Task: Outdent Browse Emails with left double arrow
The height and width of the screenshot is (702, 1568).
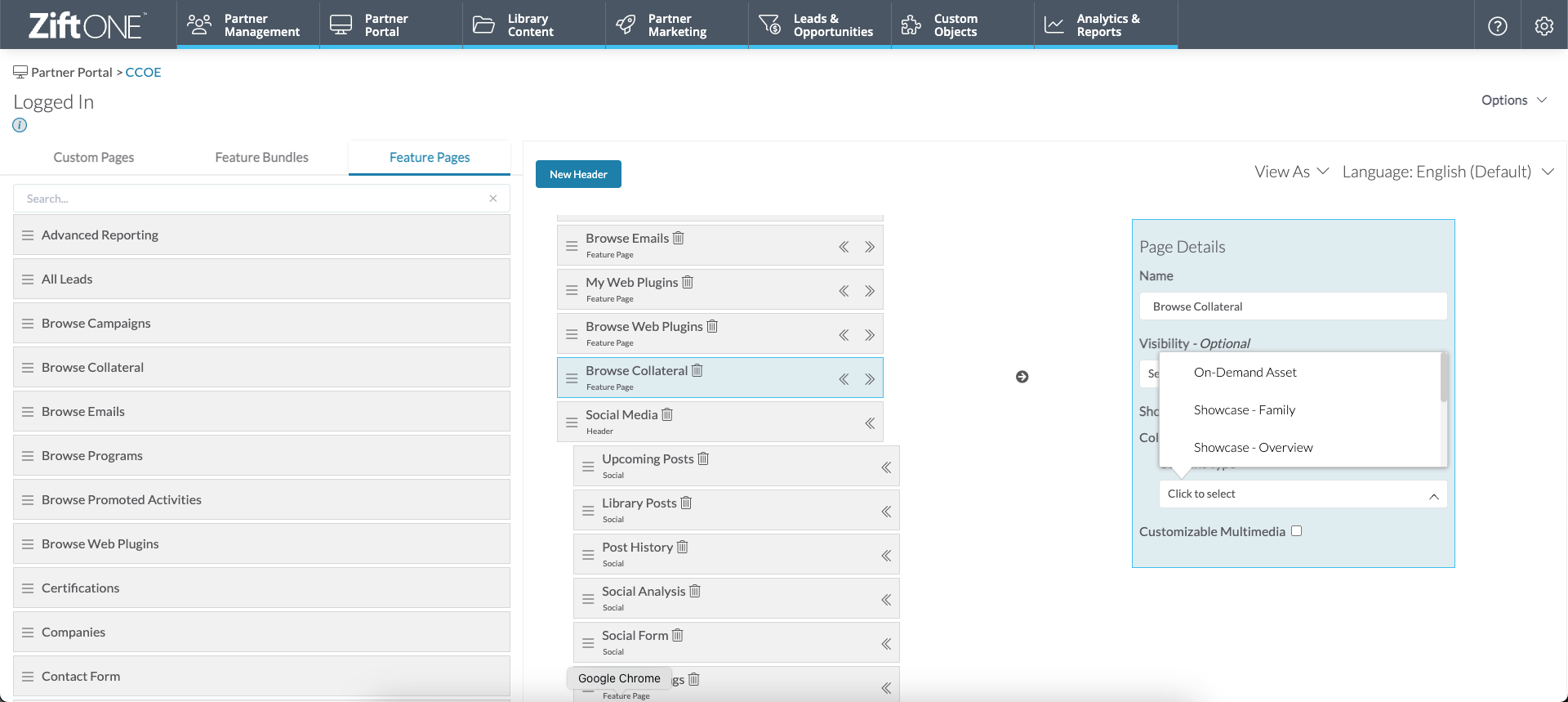Action: [x=844, y=247]
